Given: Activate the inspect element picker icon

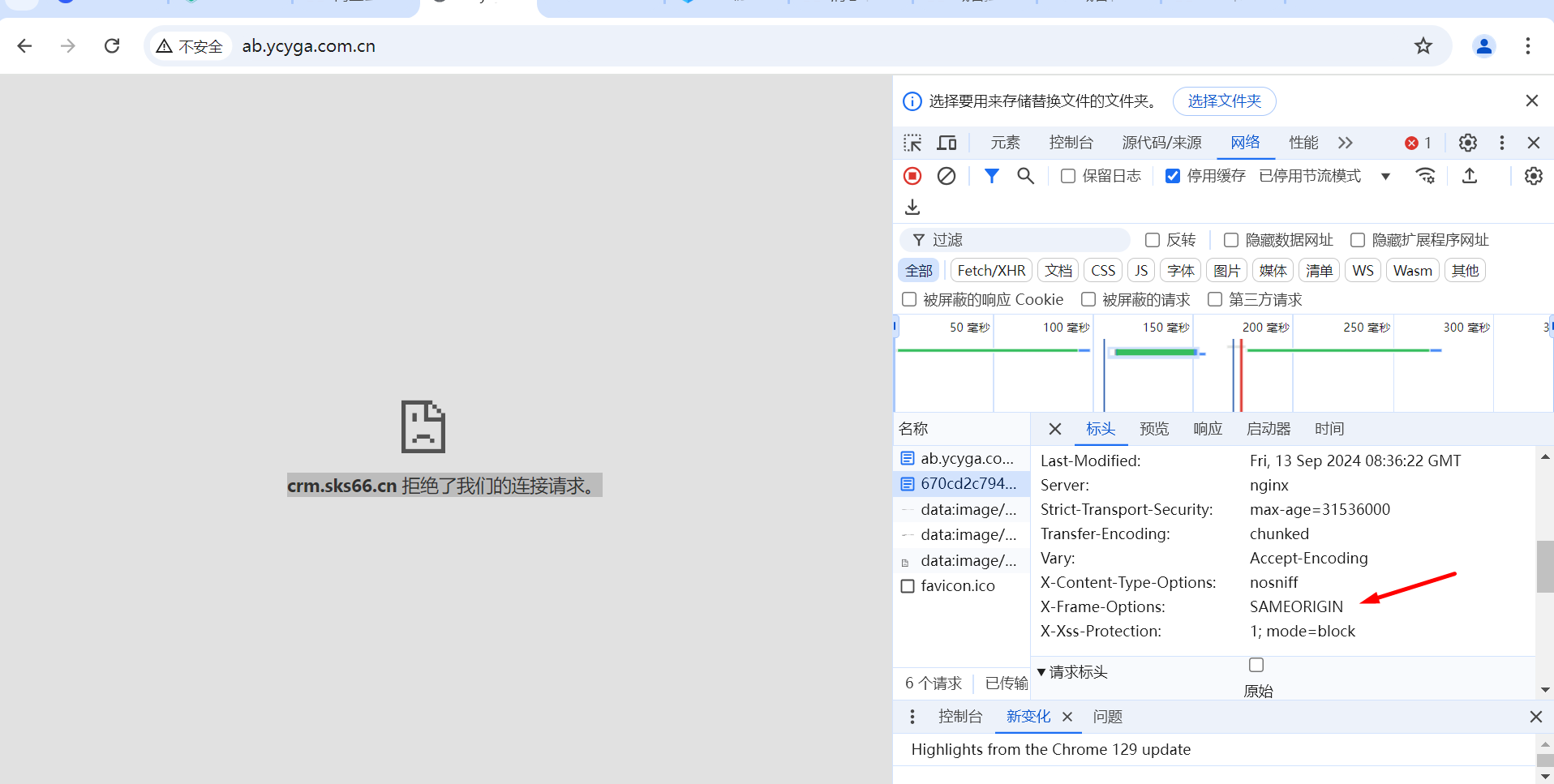Looking at the screenshot, I should pos(912,143).
